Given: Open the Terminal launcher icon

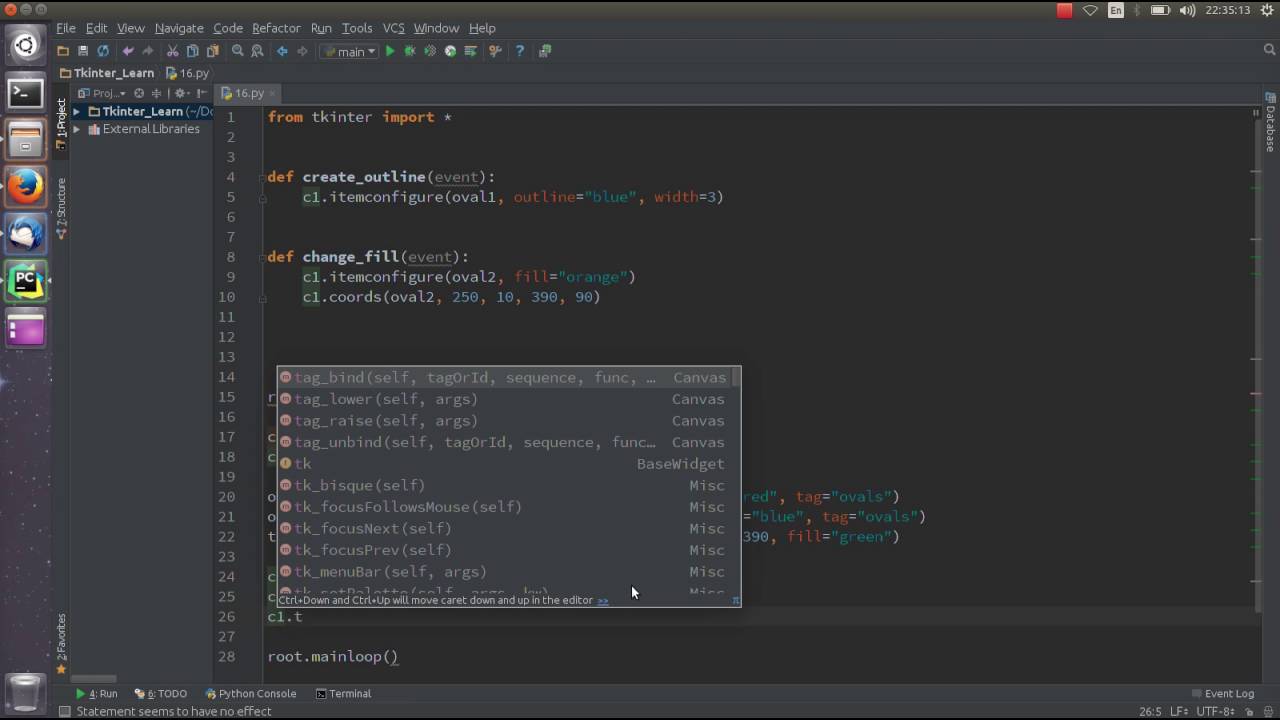Looking at the screenshot, I should click(26, 93).
